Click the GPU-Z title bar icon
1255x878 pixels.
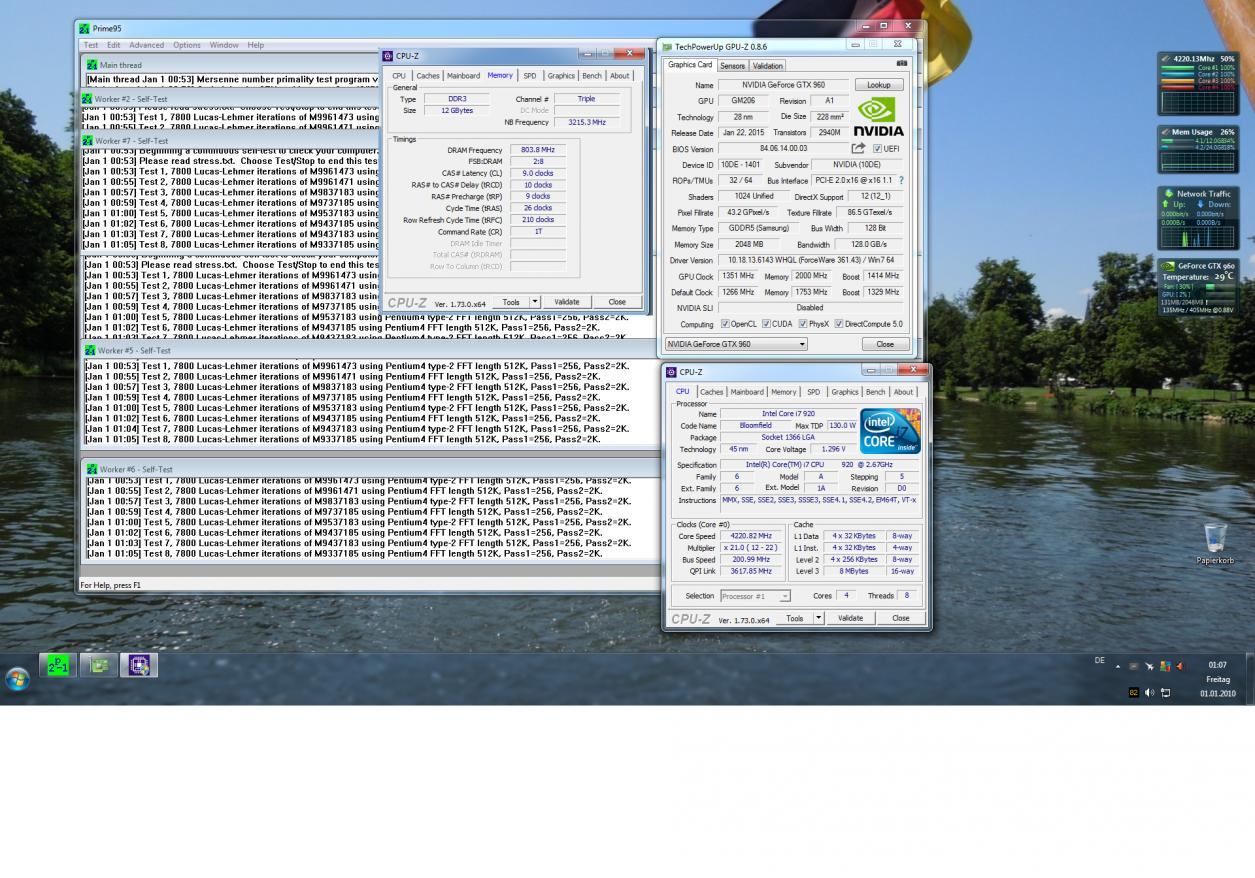point(668,46)
